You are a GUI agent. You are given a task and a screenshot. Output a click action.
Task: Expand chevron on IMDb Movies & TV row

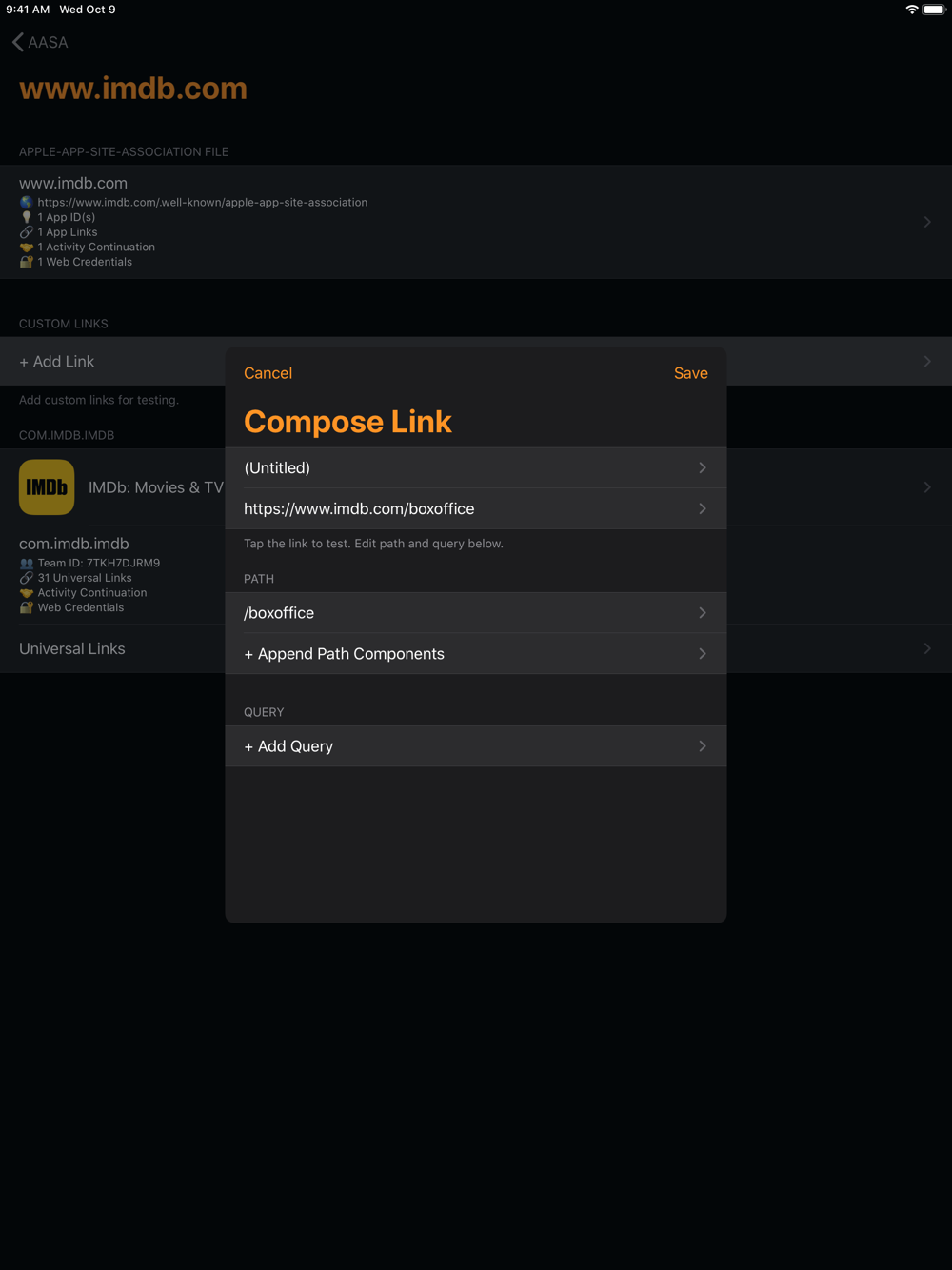[927, 487]
